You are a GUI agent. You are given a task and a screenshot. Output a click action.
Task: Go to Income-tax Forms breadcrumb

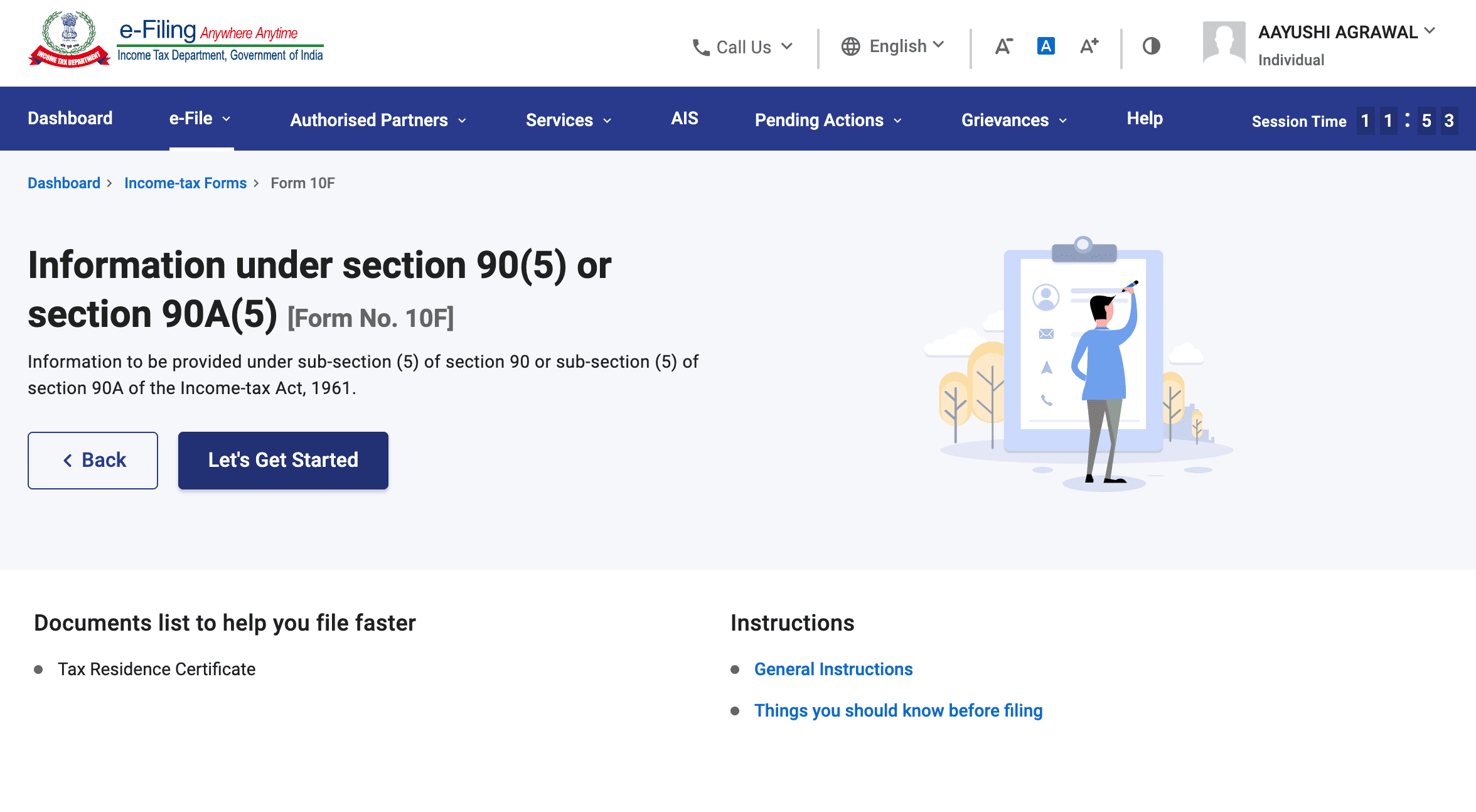tap(185, 183)
